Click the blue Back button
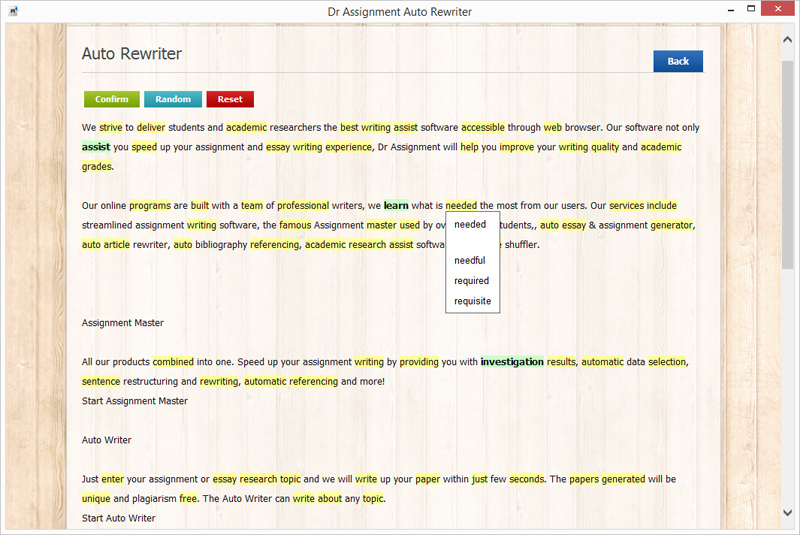Screen dimensions: 800x535 pyautogui.click(x=678, y=61)
